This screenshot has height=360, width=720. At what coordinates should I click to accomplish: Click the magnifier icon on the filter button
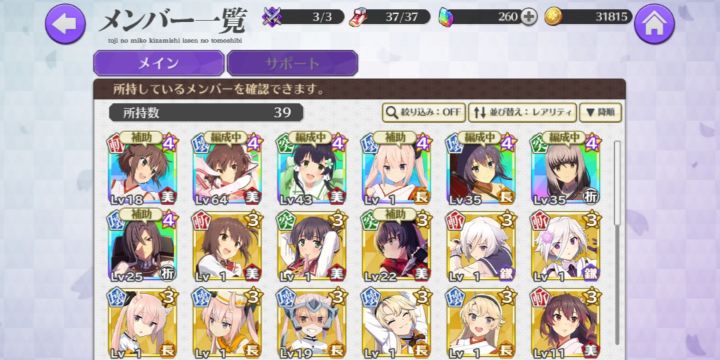point(392,112)
